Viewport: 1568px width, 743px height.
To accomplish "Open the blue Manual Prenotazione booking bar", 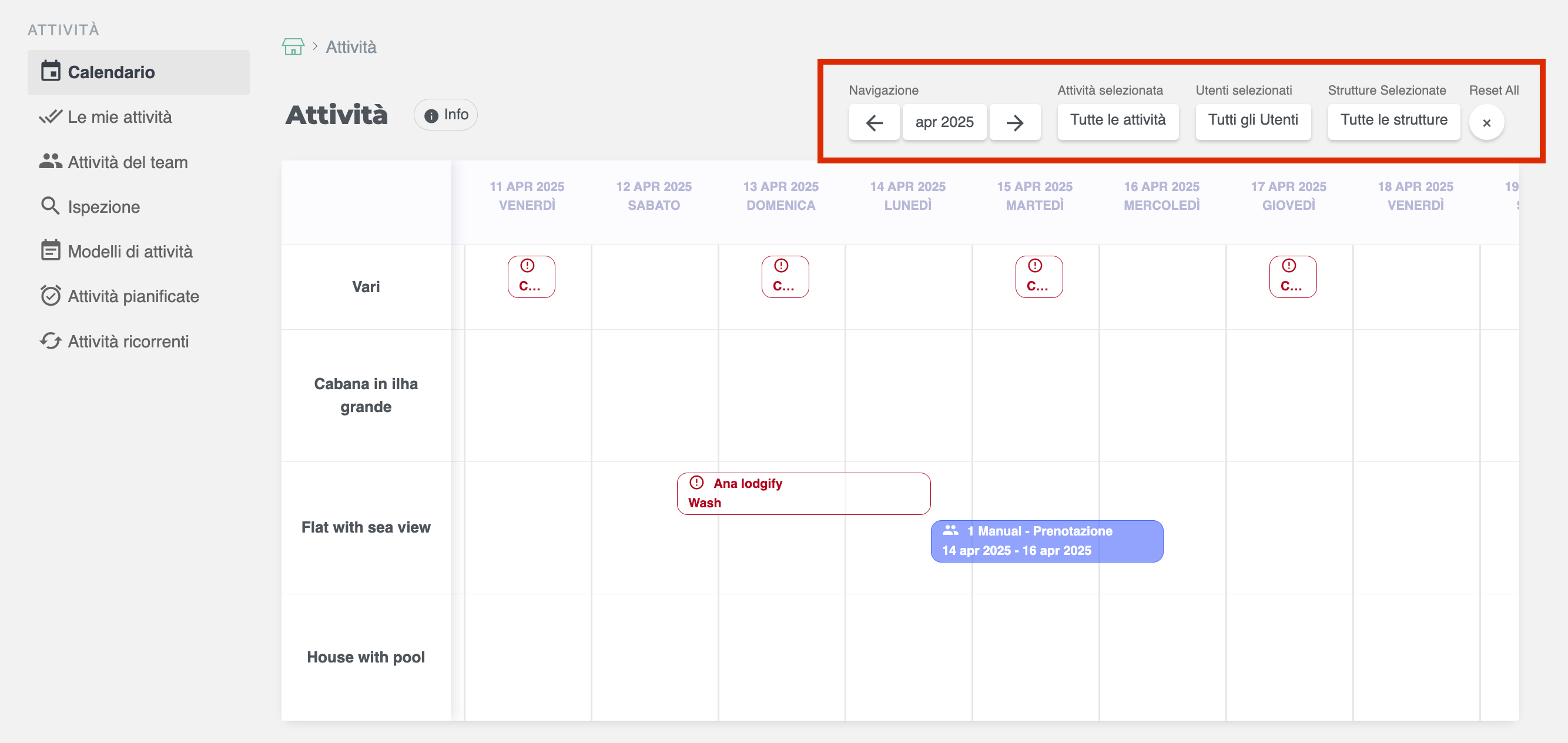I will click(x=1046, y=541).
